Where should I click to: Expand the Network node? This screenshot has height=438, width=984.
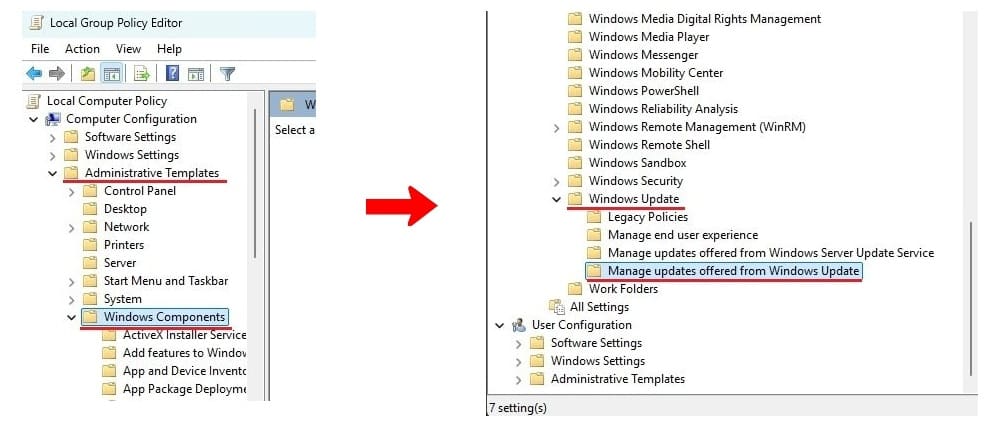[x=72, y=227]
